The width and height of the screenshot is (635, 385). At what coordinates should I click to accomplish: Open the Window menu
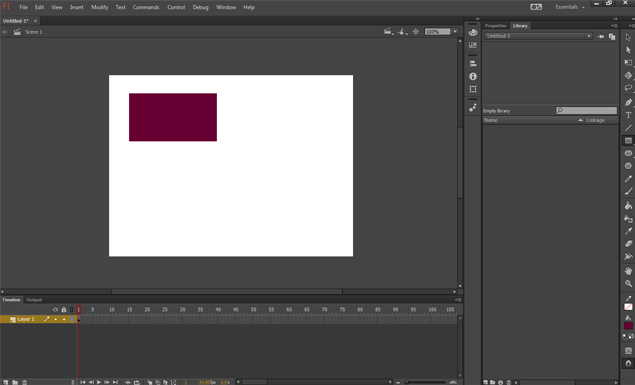pos(226,7)
